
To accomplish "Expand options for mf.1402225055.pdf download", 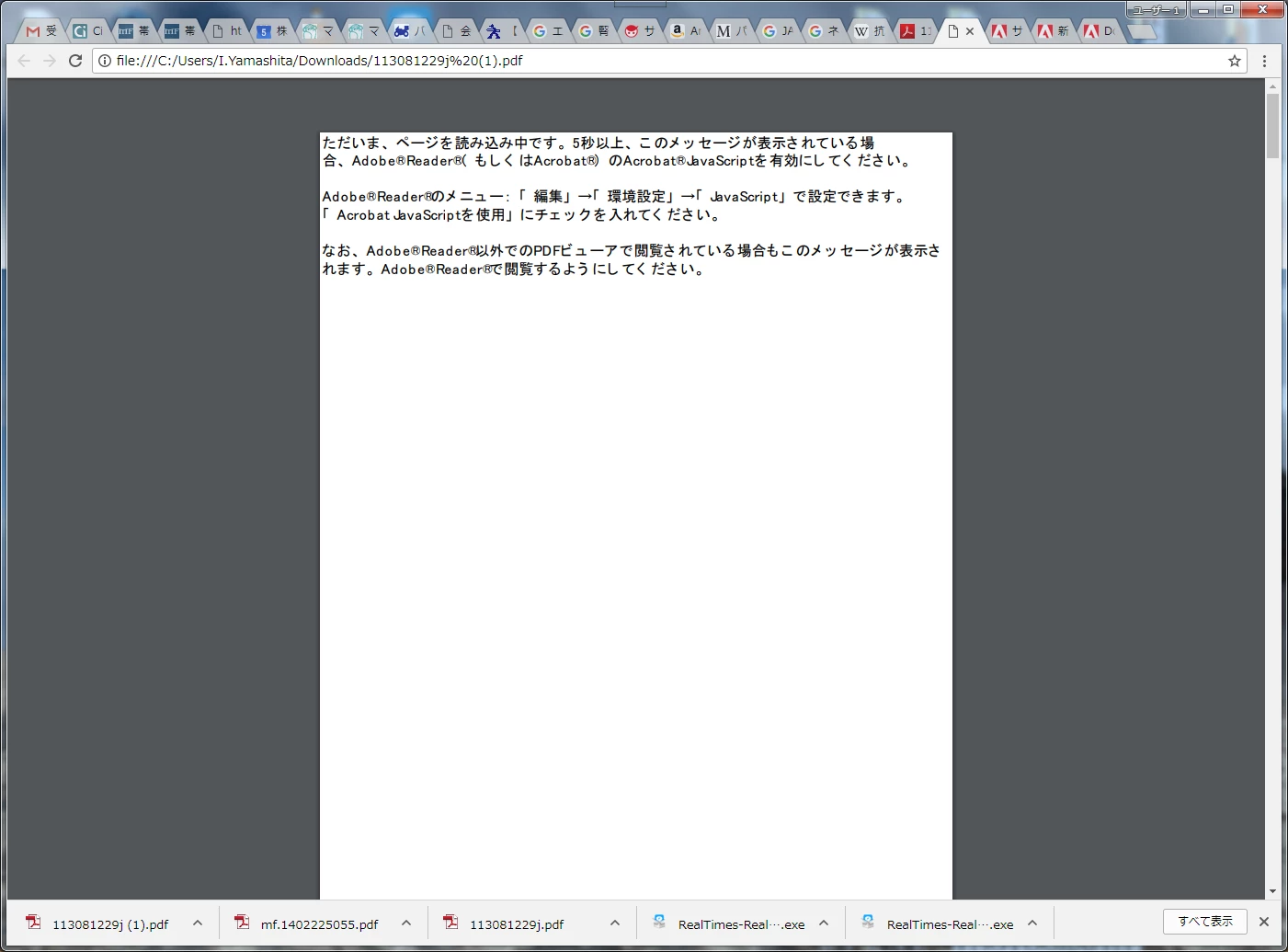I will click(x=406, y=923).
